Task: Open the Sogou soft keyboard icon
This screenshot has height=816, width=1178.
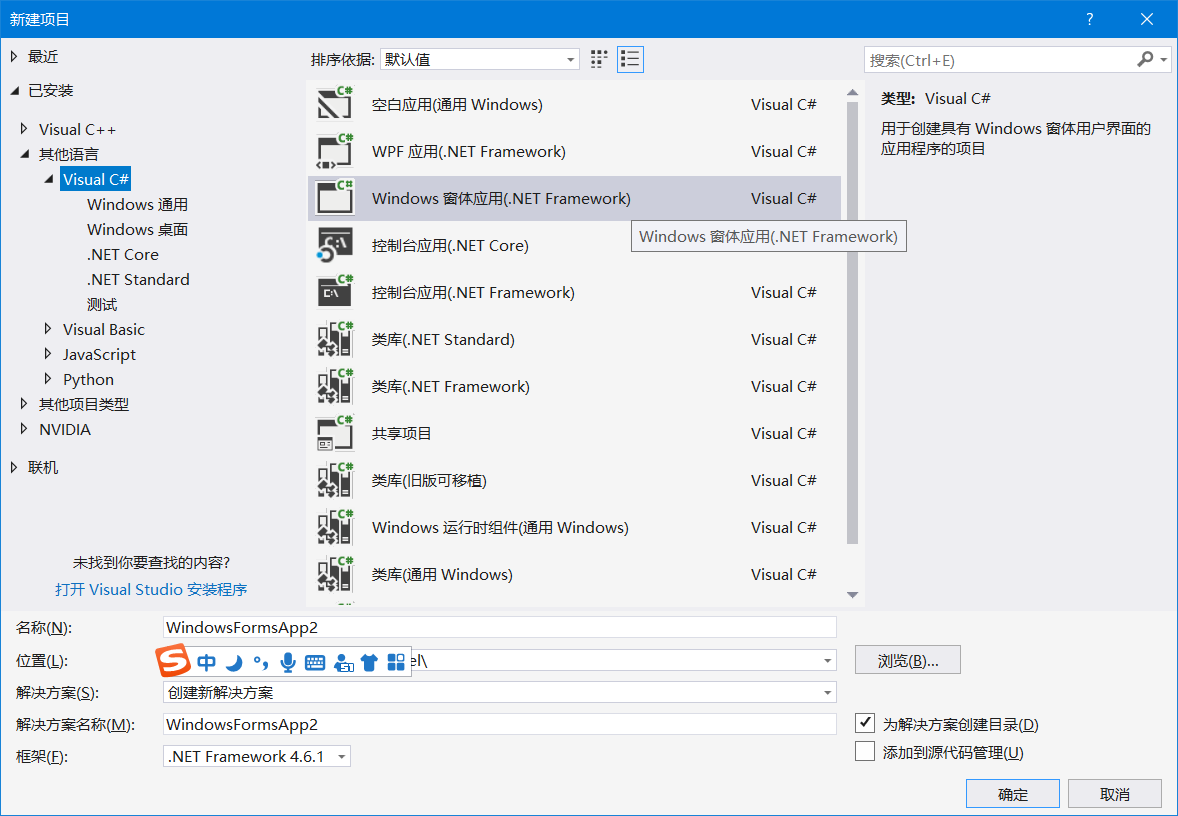Action: [x=315, y=662]
